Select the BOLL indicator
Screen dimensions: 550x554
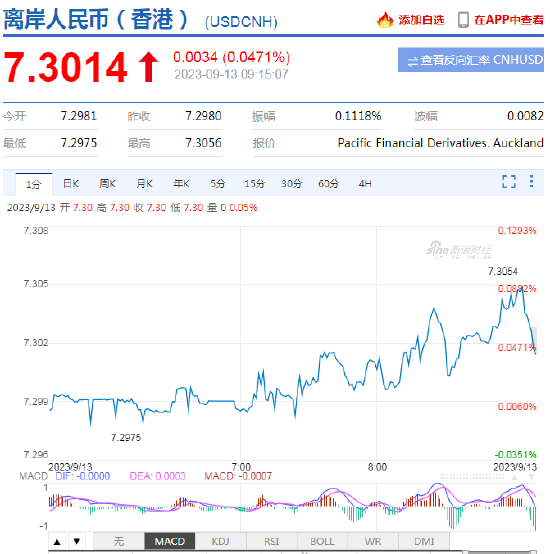[322, 541]
